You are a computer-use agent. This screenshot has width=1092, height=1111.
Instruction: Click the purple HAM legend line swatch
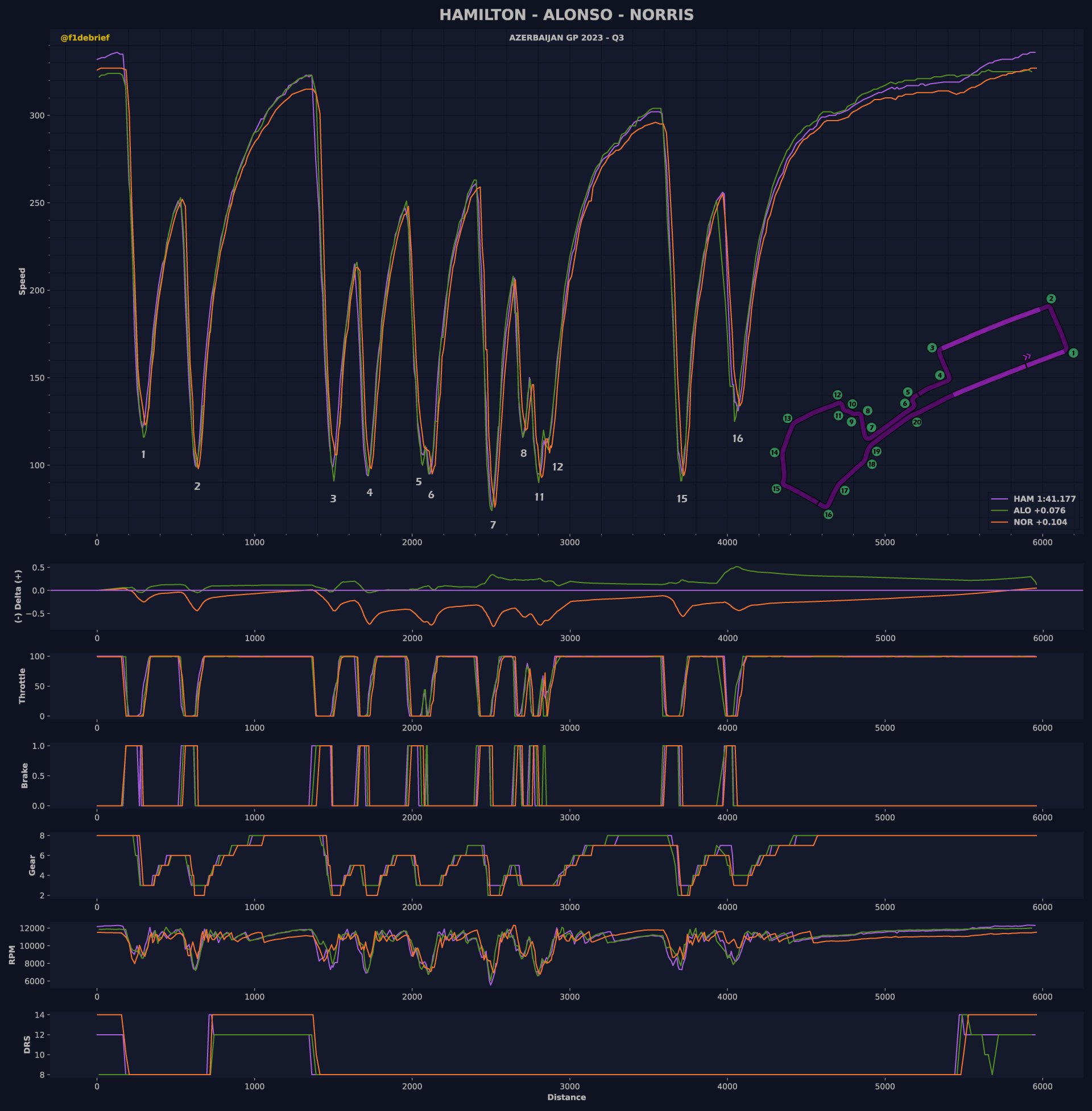(x=1000, y=499)
